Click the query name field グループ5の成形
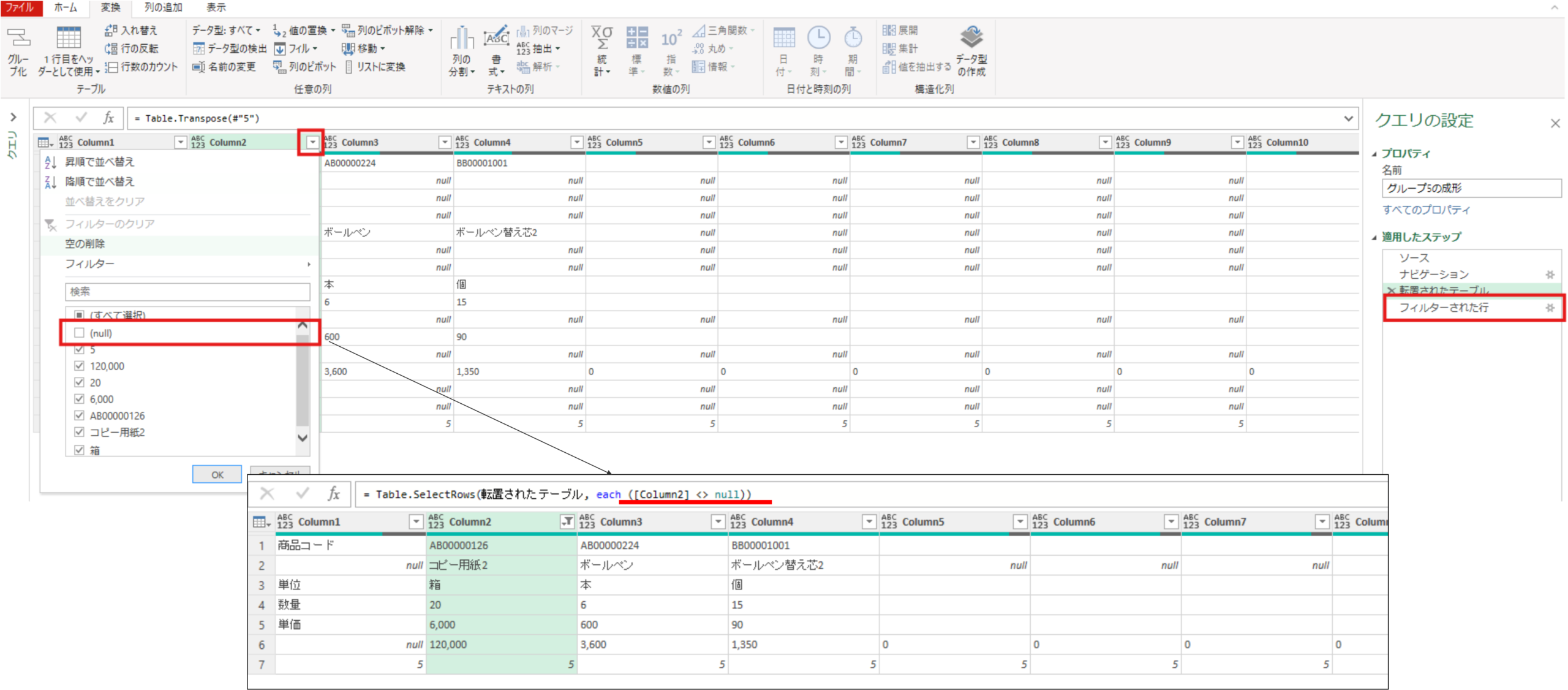The image size is (1568, 690). [x=1471, y=188]
